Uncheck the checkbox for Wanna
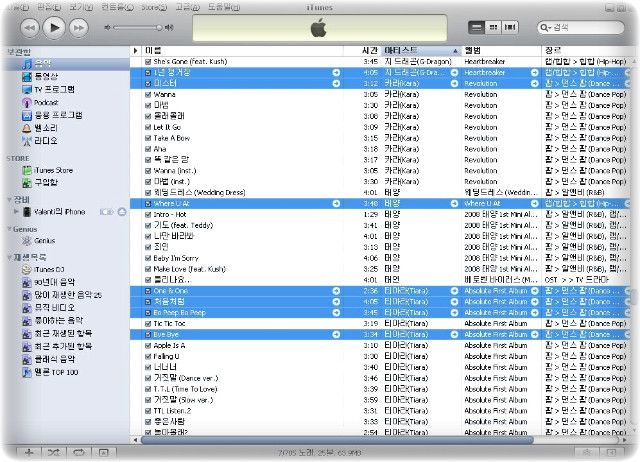 pos(148,94)
